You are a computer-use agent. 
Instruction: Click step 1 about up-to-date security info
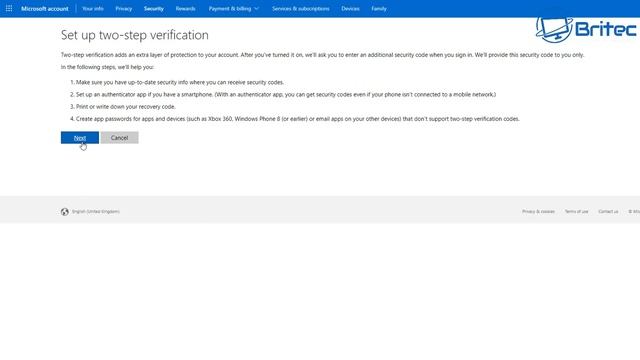coord(177,82)
